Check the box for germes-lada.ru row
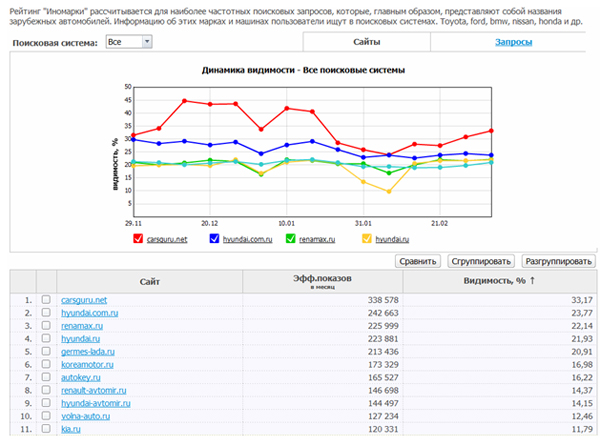 click(46, 351)
